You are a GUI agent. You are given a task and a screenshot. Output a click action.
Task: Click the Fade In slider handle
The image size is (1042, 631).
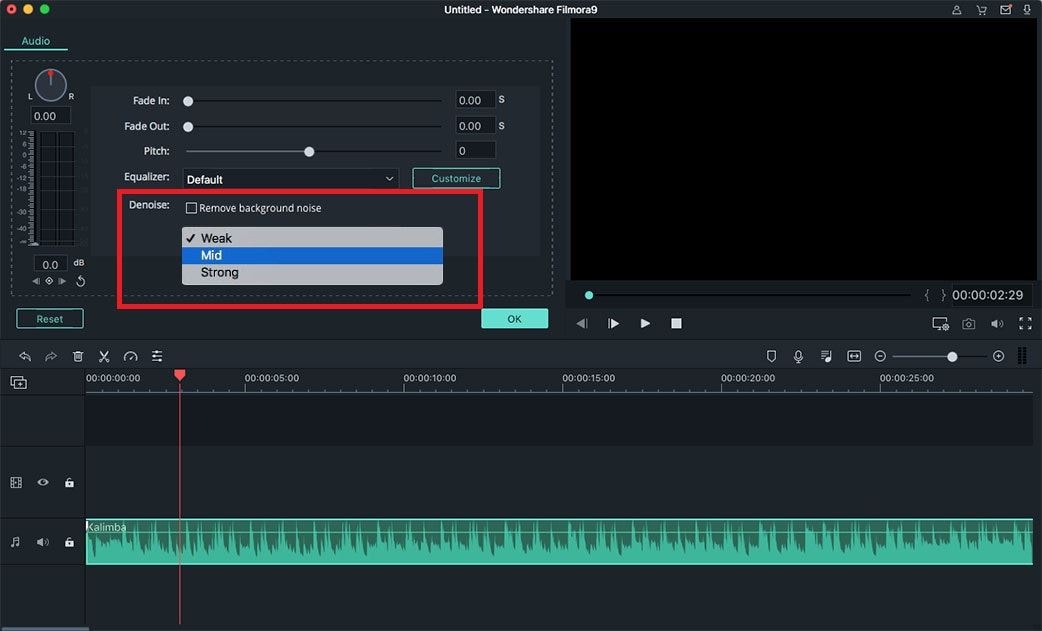[x=188, y=101]
